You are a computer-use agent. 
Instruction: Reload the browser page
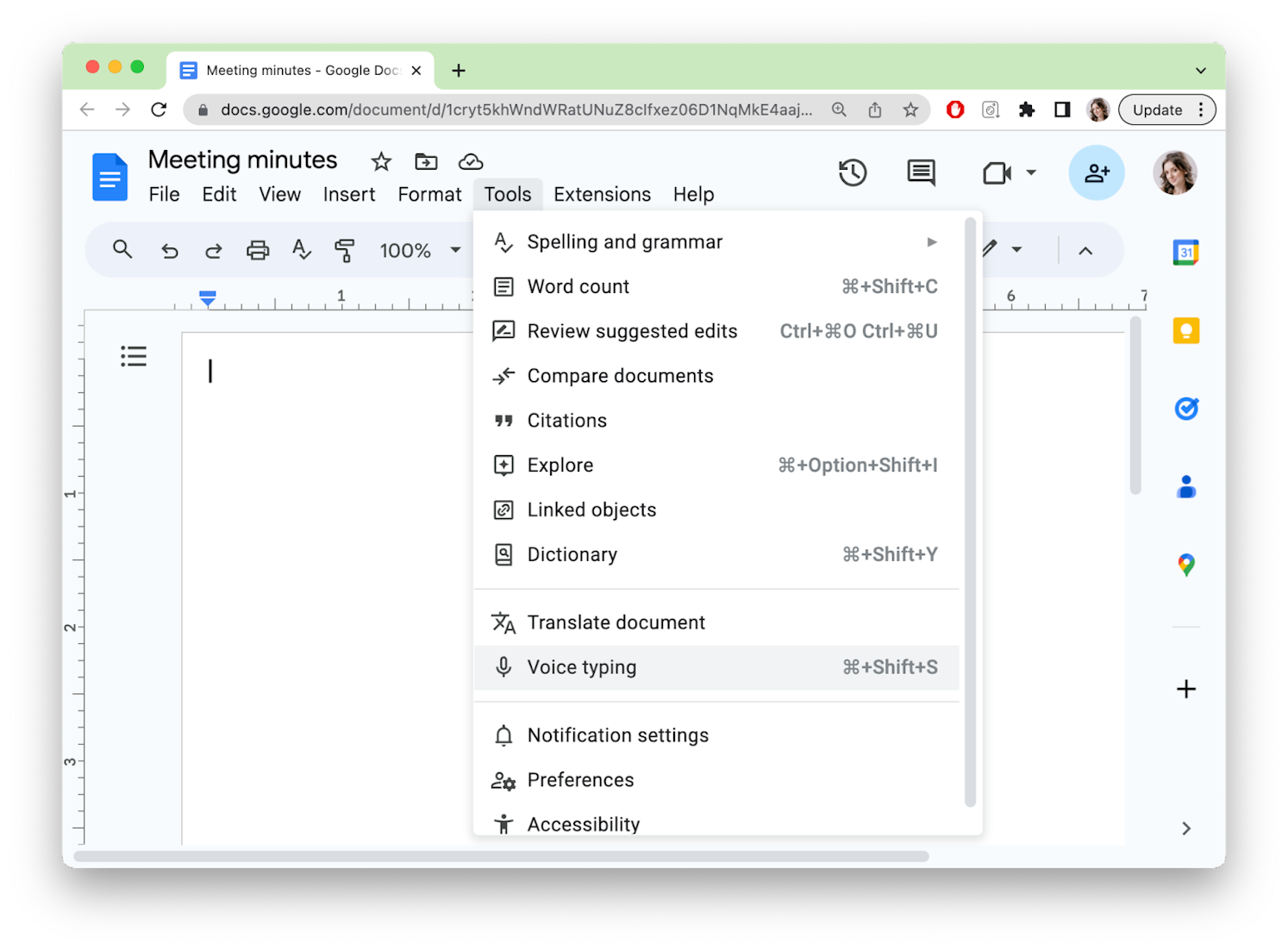tap(159, 109)
